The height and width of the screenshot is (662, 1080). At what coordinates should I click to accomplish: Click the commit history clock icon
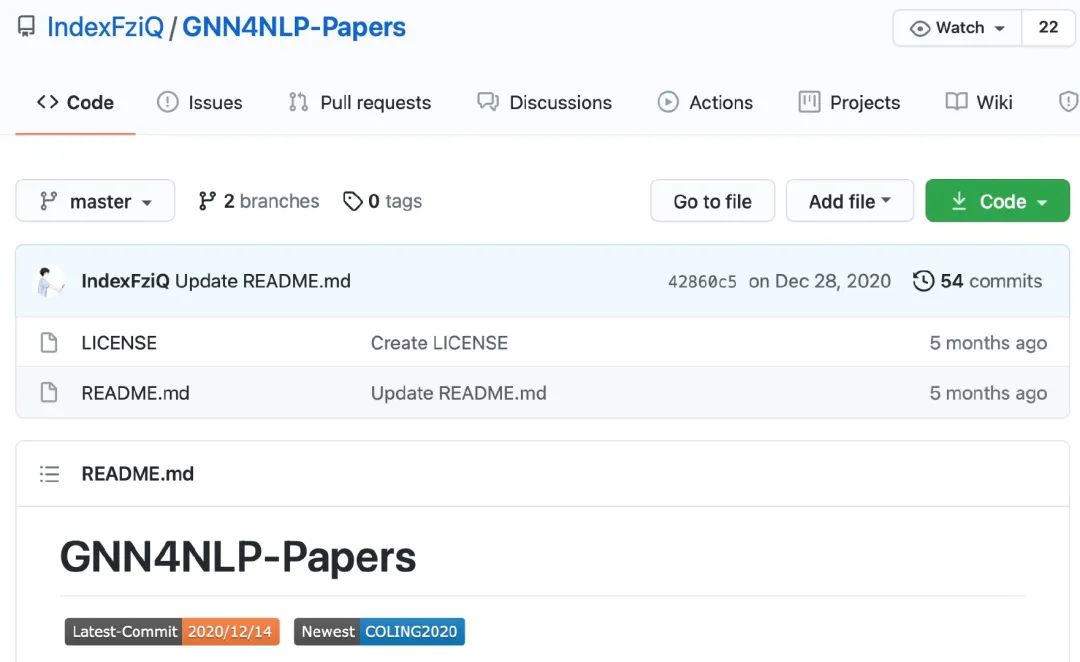tap(923, 281)
